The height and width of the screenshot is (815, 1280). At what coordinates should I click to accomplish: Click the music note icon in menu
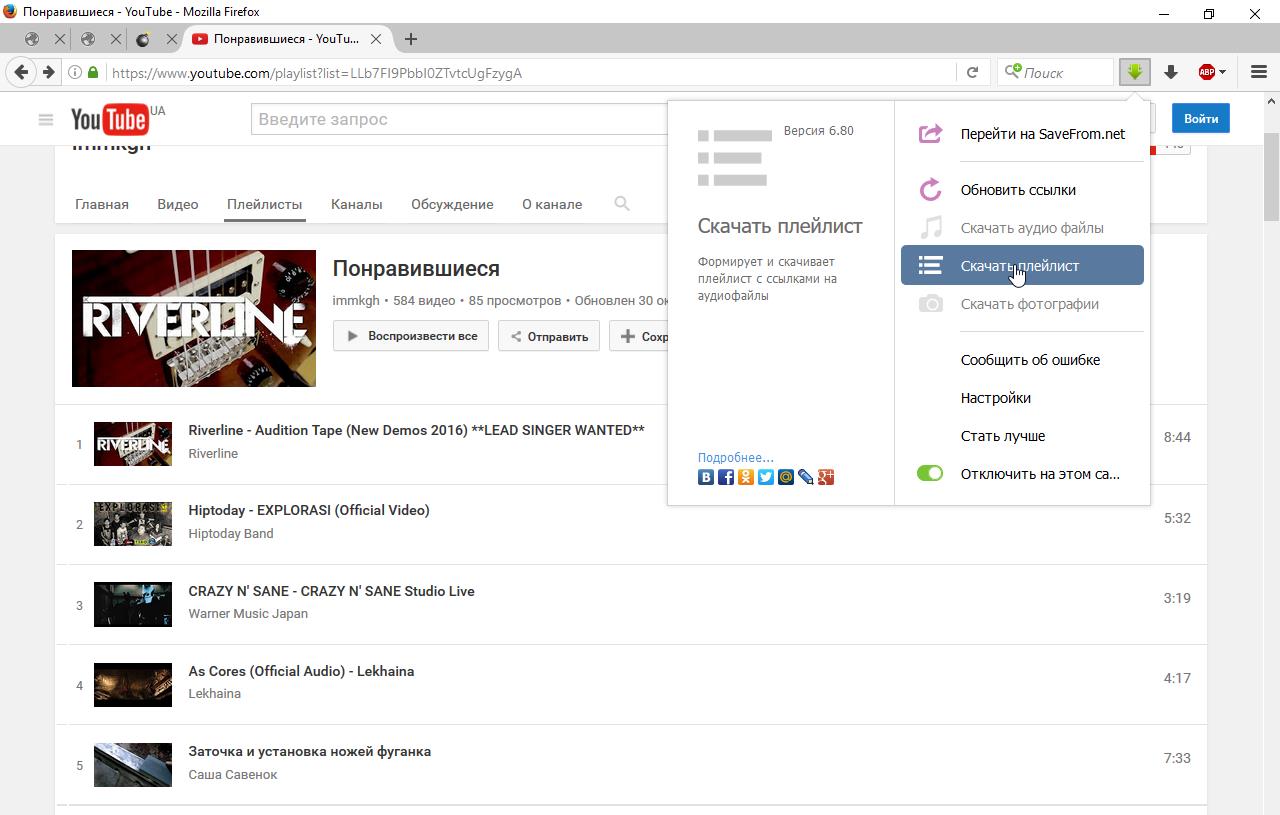pyautogui.click(x=931, y=227)
